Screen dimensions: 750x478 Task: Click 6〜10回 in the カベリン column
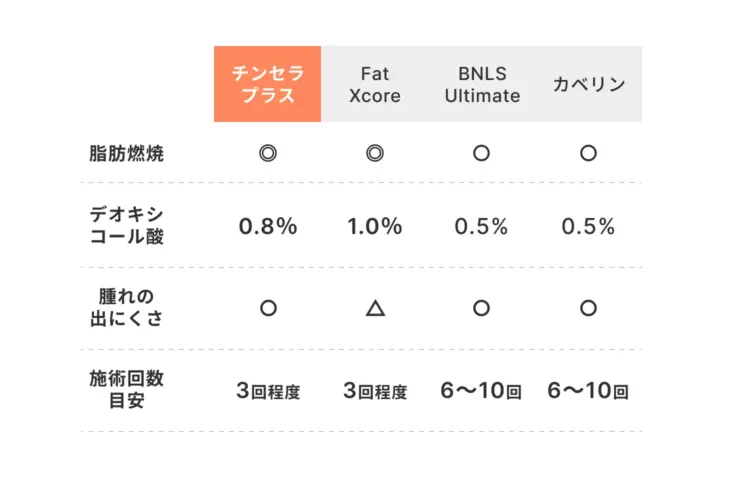(x=588, y=391)
